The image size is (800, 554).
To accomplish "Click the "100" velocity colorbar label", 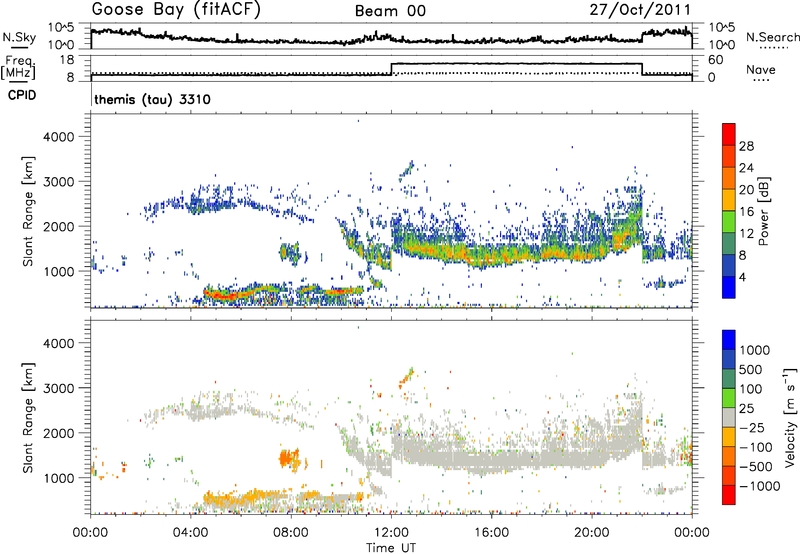I will (751, 389).
